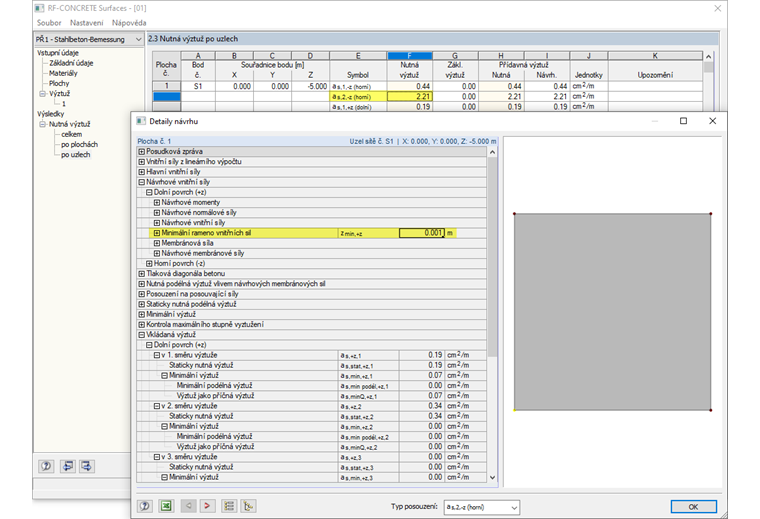
Task: Select Plochy in navigator
Action: tap(59, 83)
